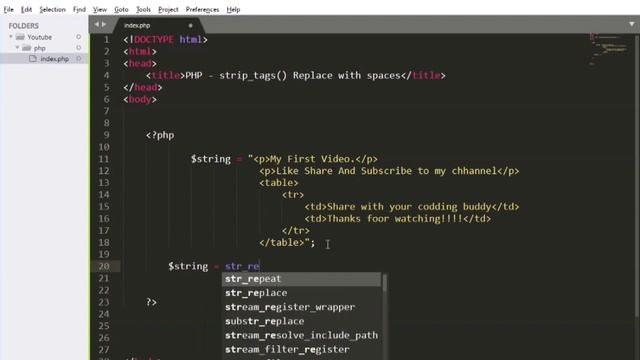Click "Share with your codding buddy" text
640x360 pixels.
tap(409, 207)
